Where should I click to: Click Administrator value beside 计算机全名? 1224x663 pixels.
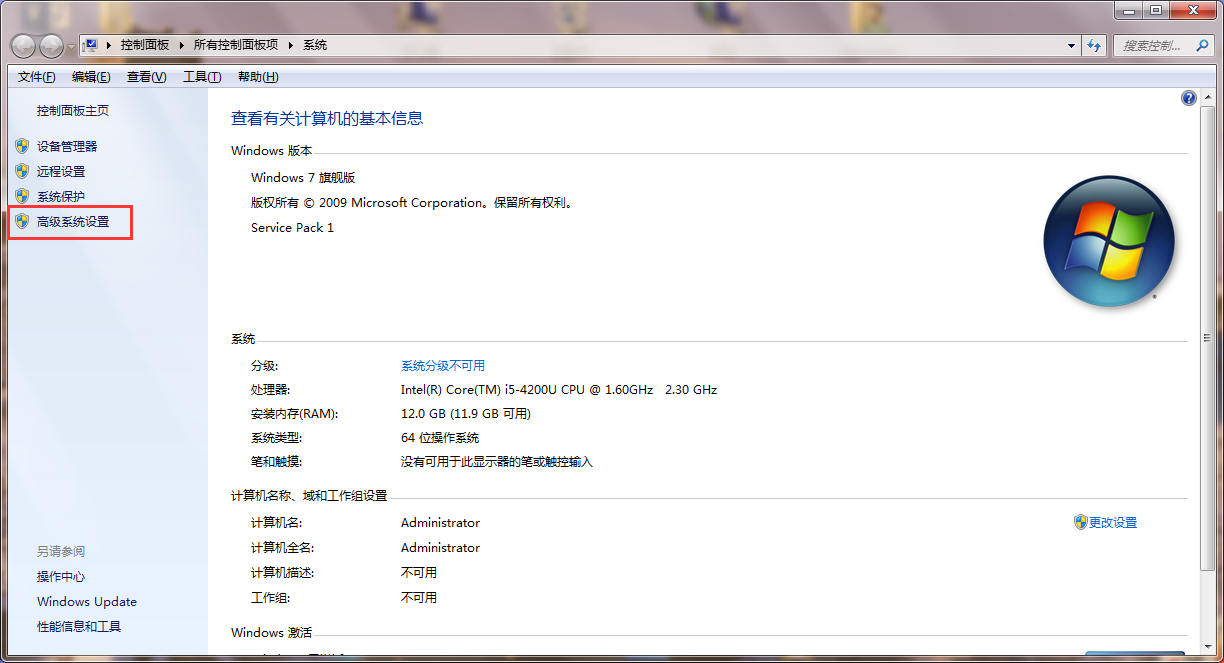(x=440, y=548)
